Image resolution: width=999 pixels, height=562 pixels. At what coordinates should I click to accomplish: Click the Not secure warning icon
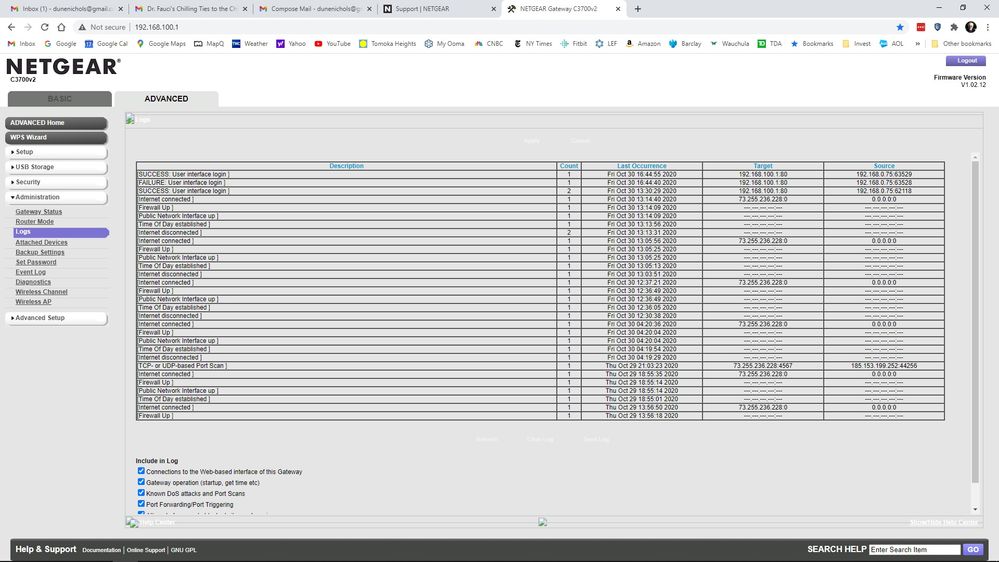coord(82,27)
